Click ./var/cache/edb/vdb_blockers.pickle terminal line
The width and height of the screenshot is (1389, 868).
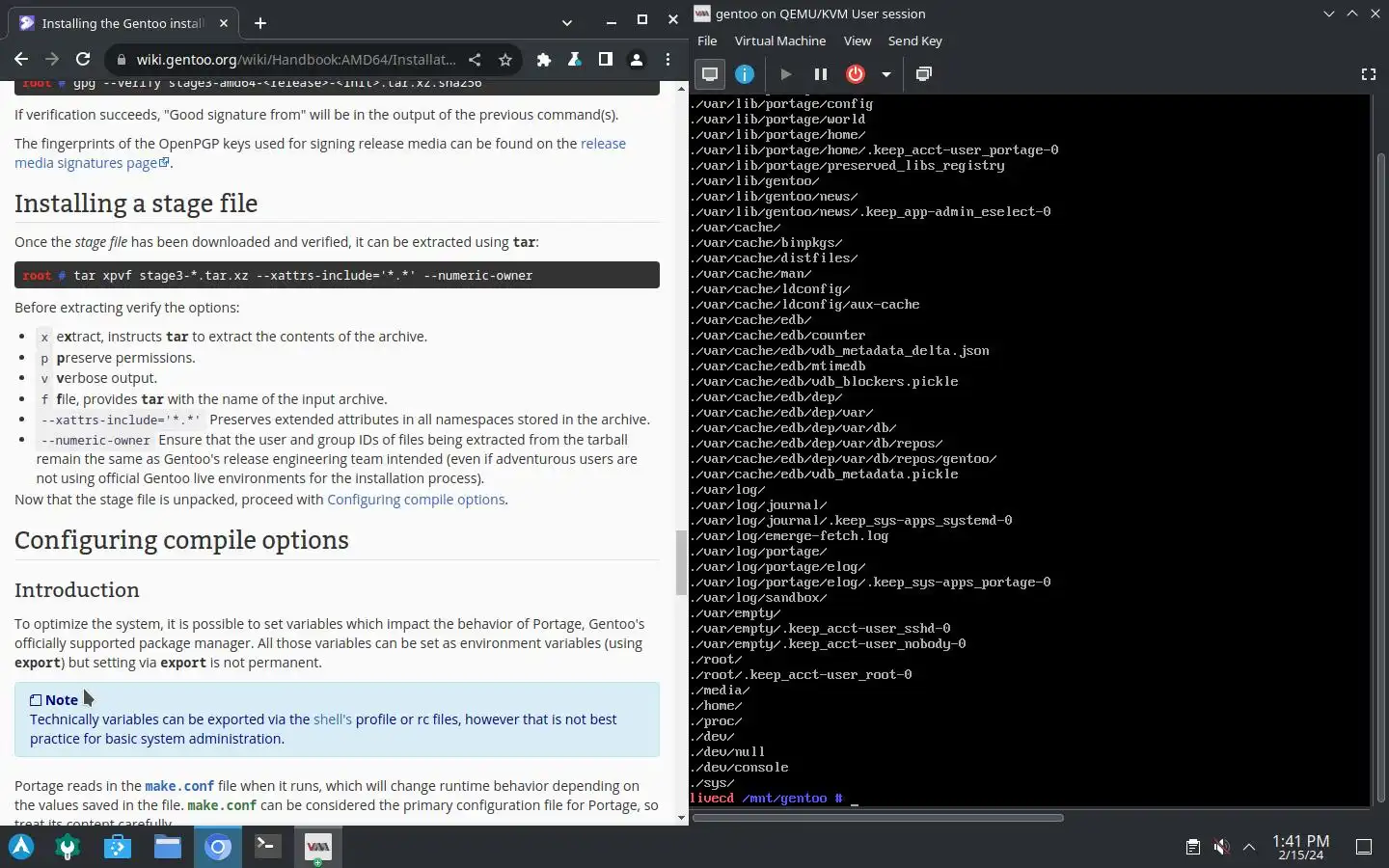[825, 381]
